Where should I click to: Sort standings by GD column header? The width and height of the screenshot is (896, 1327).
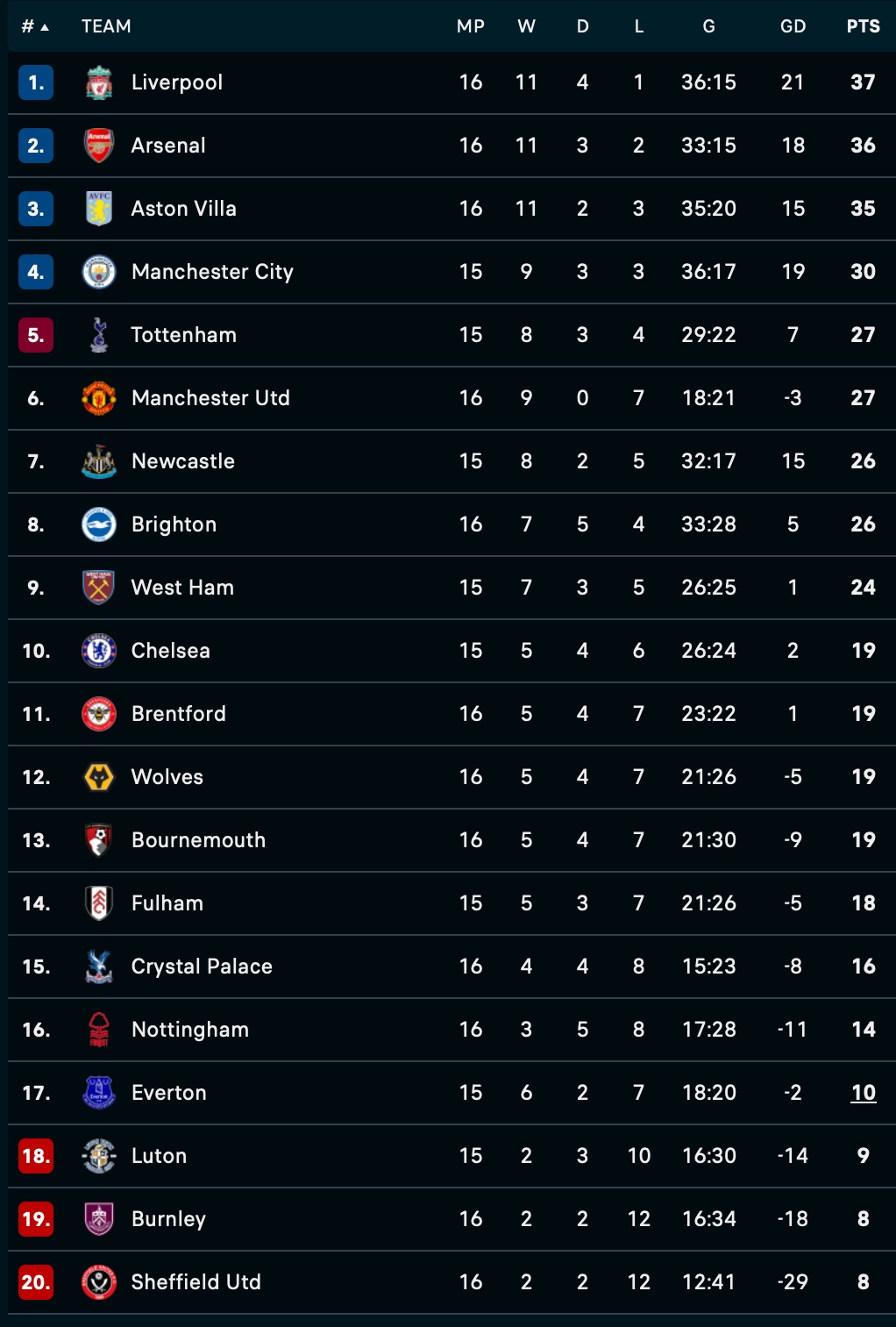(793, 26)
